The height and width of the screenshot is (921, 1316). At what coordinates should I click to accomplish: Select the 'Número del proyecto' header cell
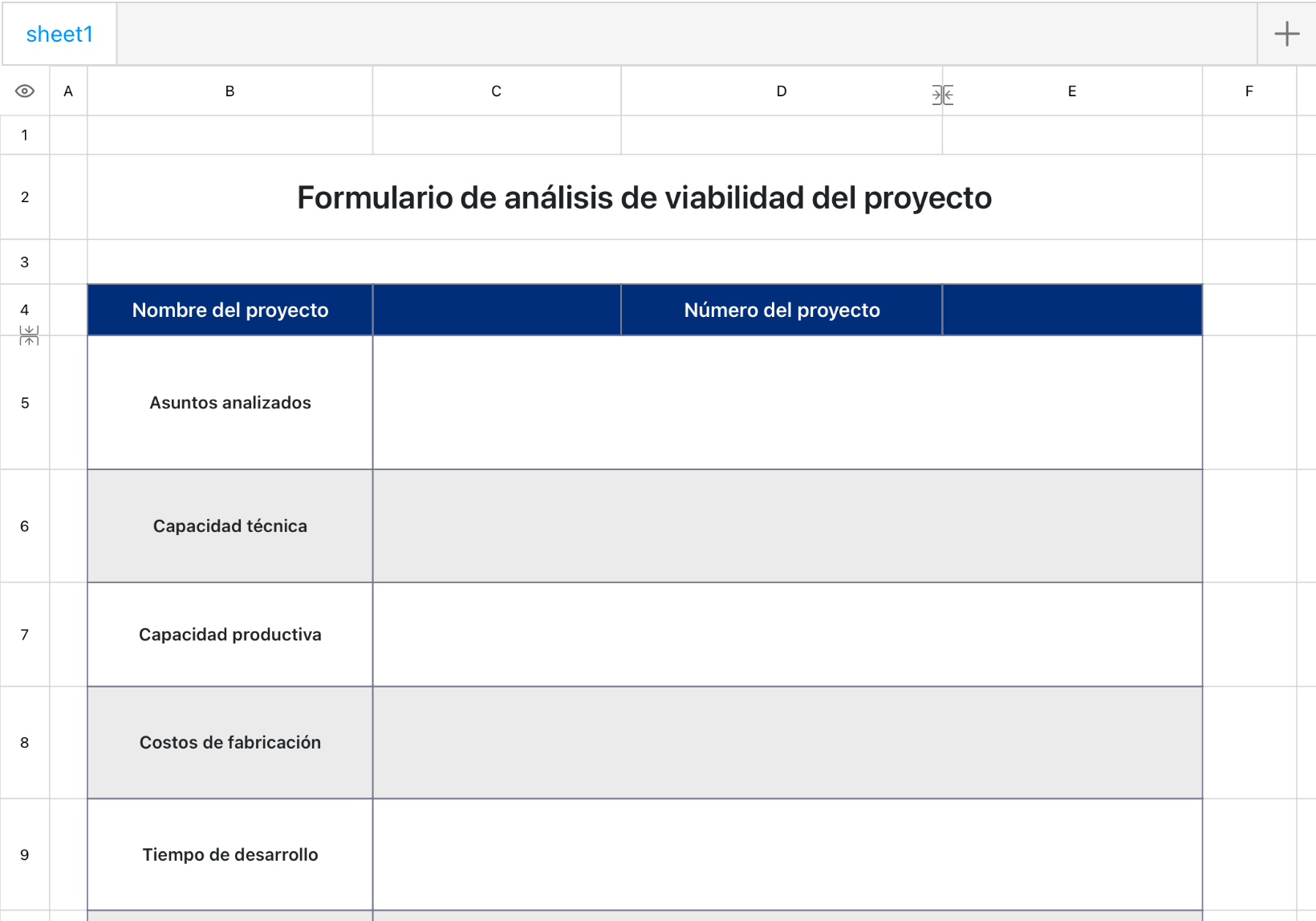click(x=782, y=310)
